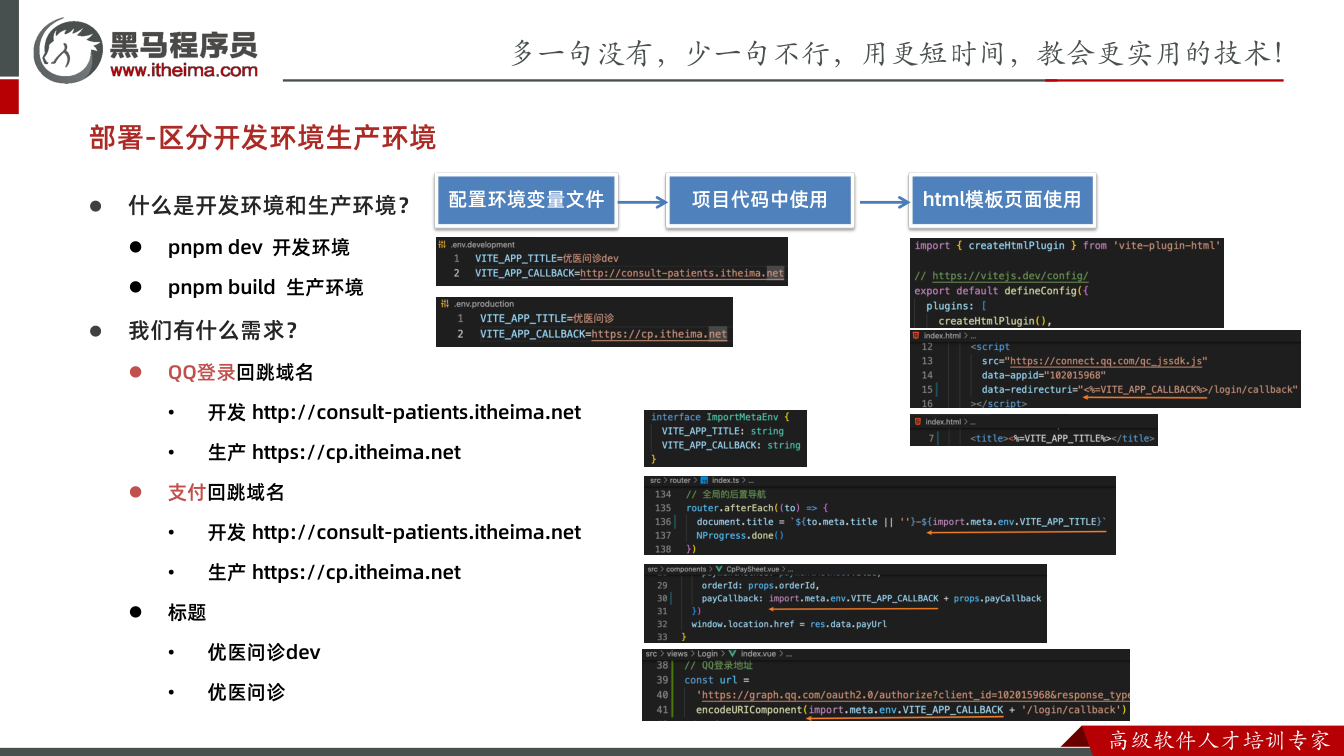Click the red 支付 heading text

click(x=187, y=492)
